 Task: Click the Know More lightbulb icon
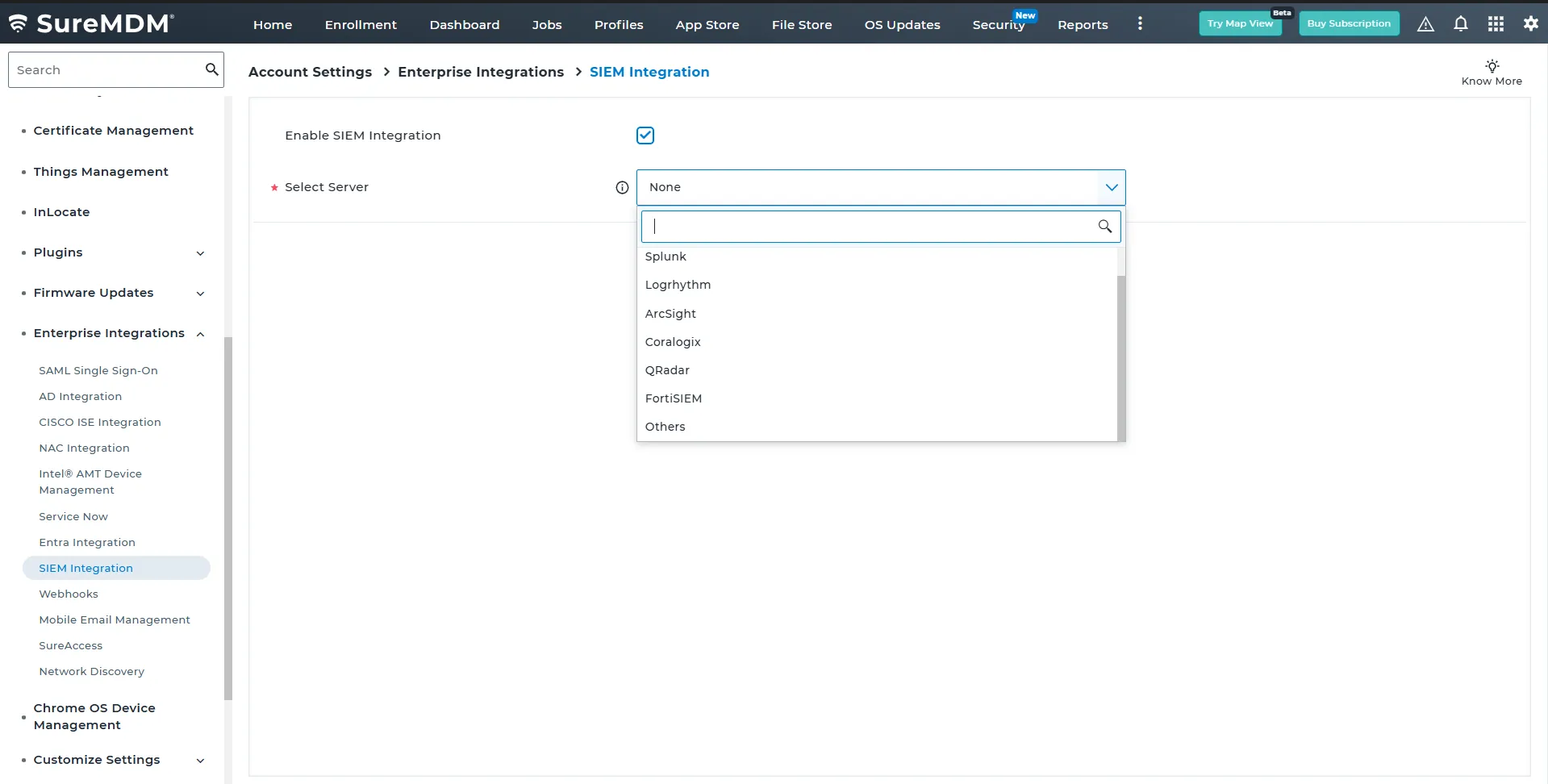[x=1492, y=65]
